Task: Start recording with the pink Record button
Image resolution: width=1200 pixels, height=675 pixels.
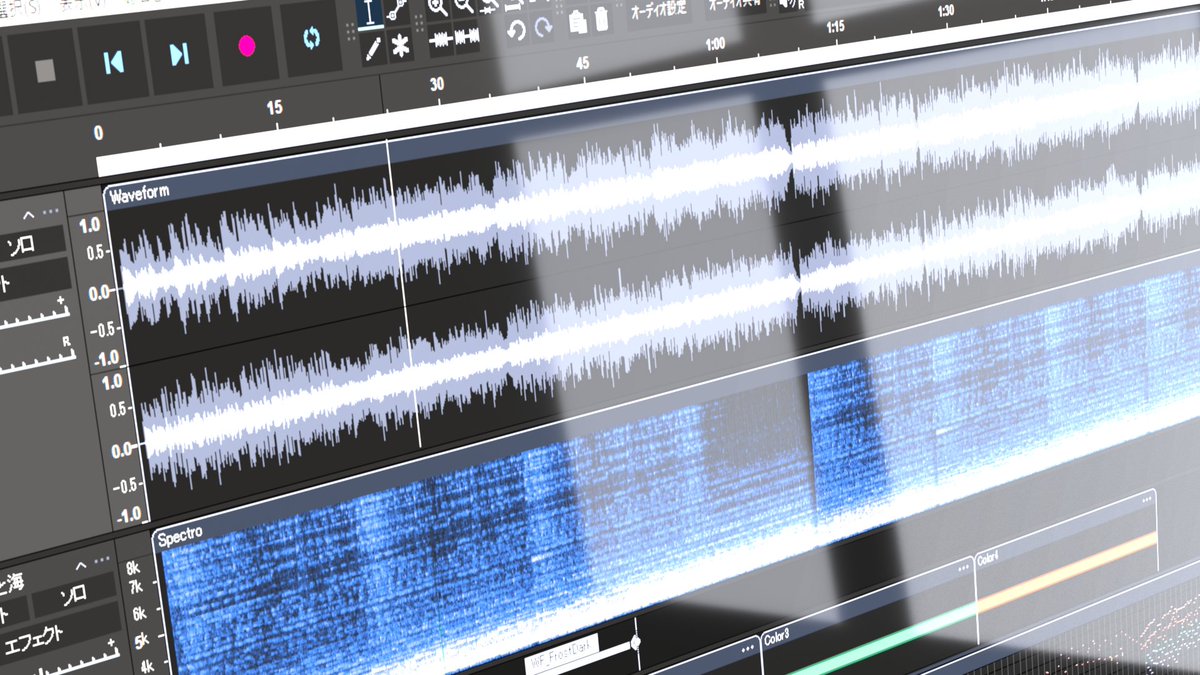Action: point(246,46)
